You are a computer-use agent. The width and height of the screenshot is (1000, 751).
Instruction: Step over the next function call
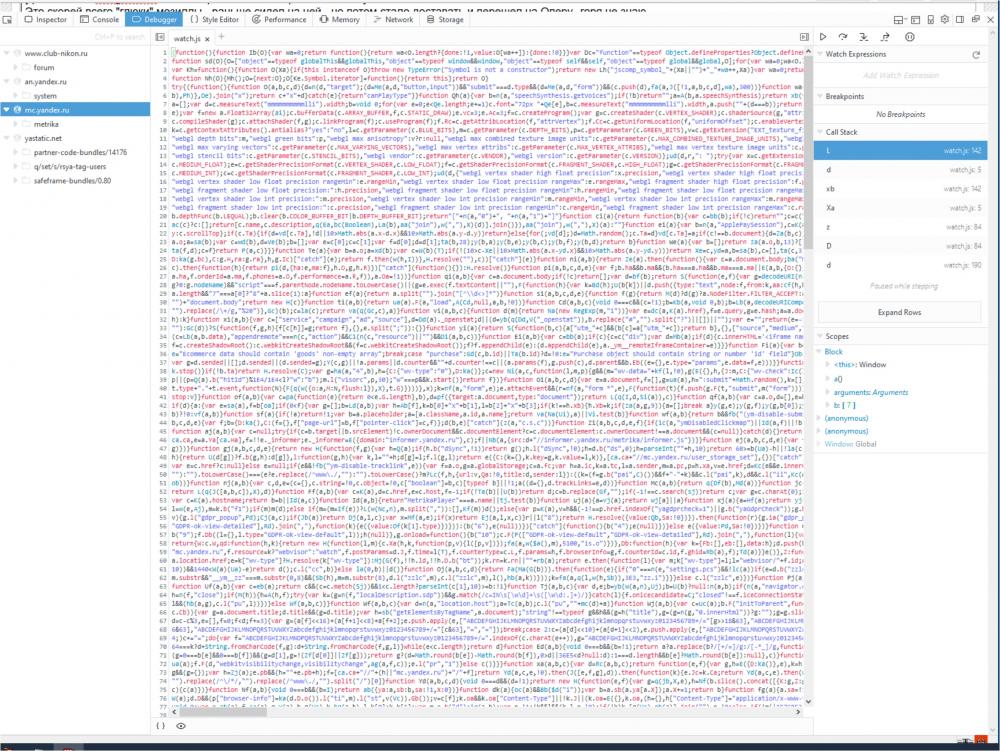pyautogui.click(x=843, y=37)
